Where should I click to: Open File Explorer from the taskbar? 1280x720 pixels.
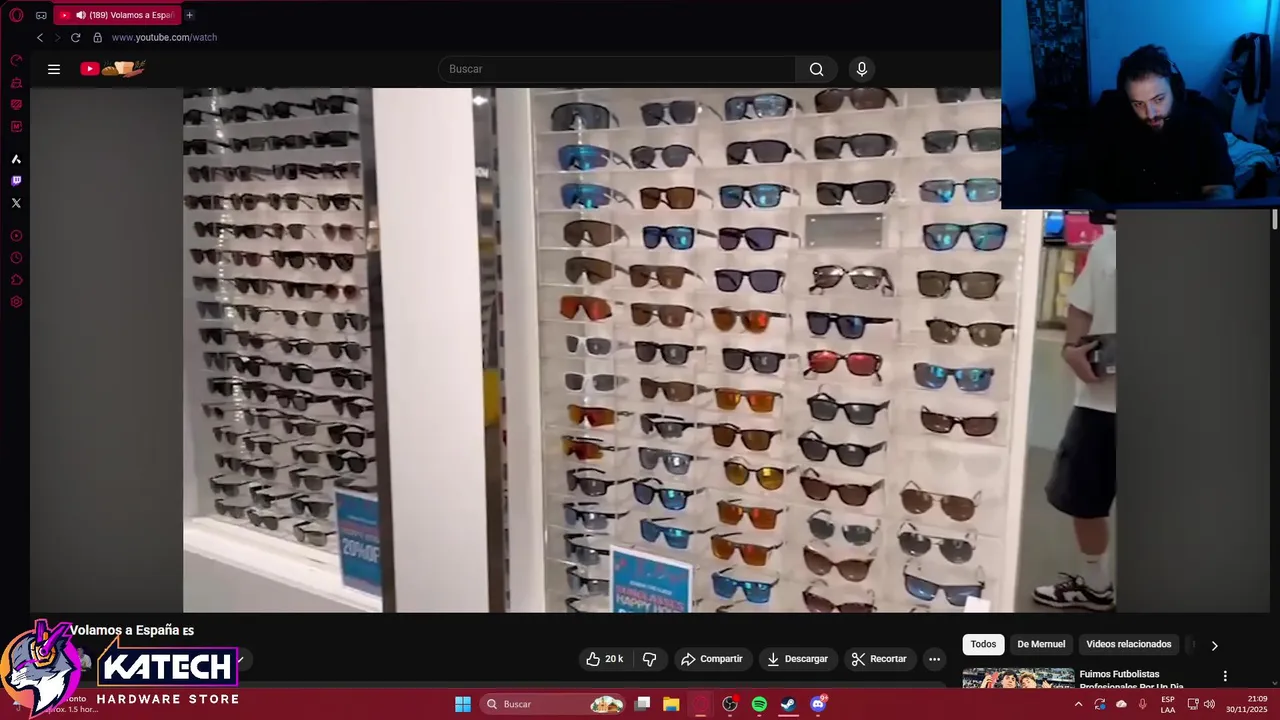pyautogui.click(x=671, y=704)
